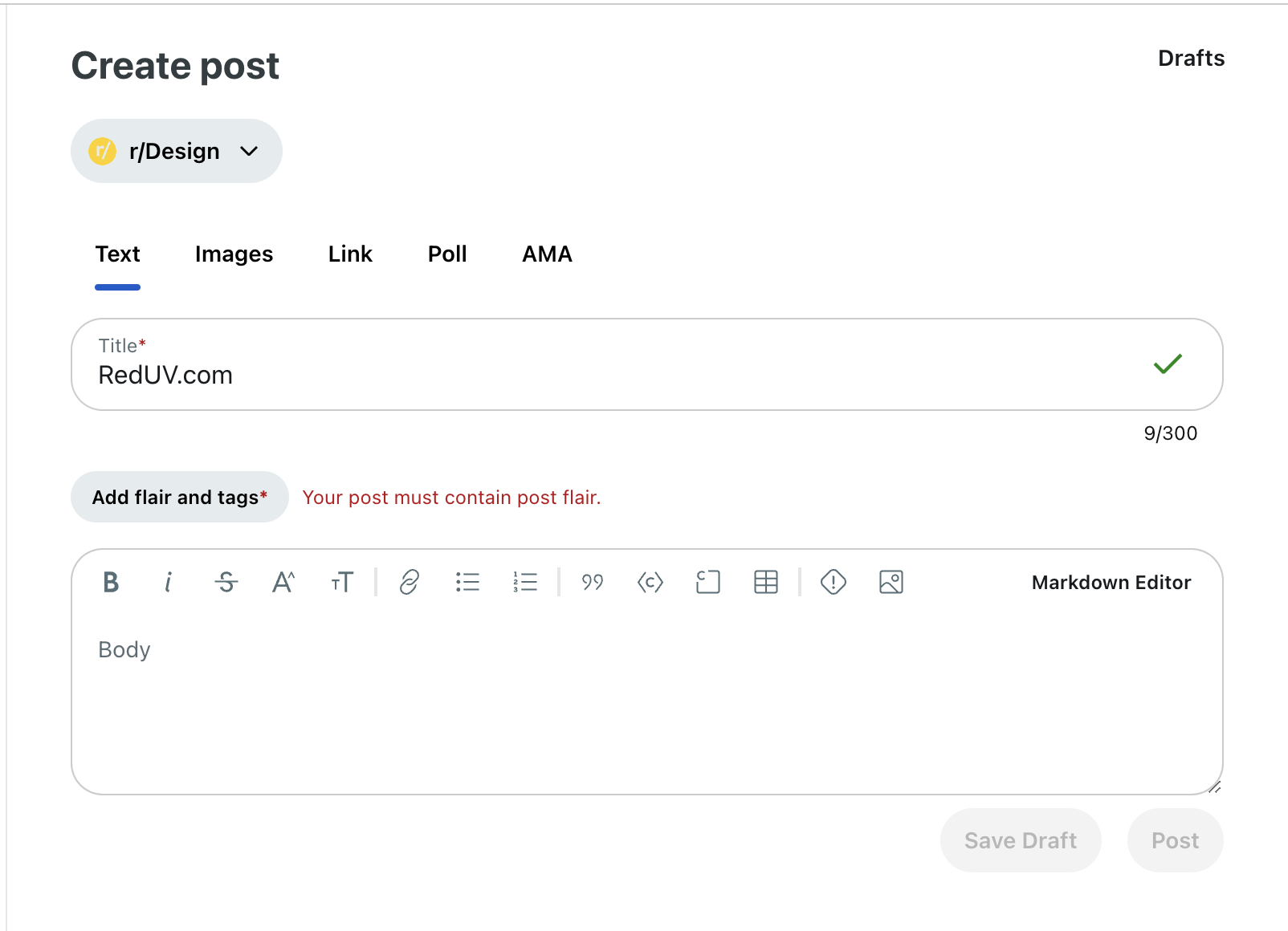Image resolution: width=1288 pixels, height=931 pixels.
Task: Create a numbered list
Action: 525,582
